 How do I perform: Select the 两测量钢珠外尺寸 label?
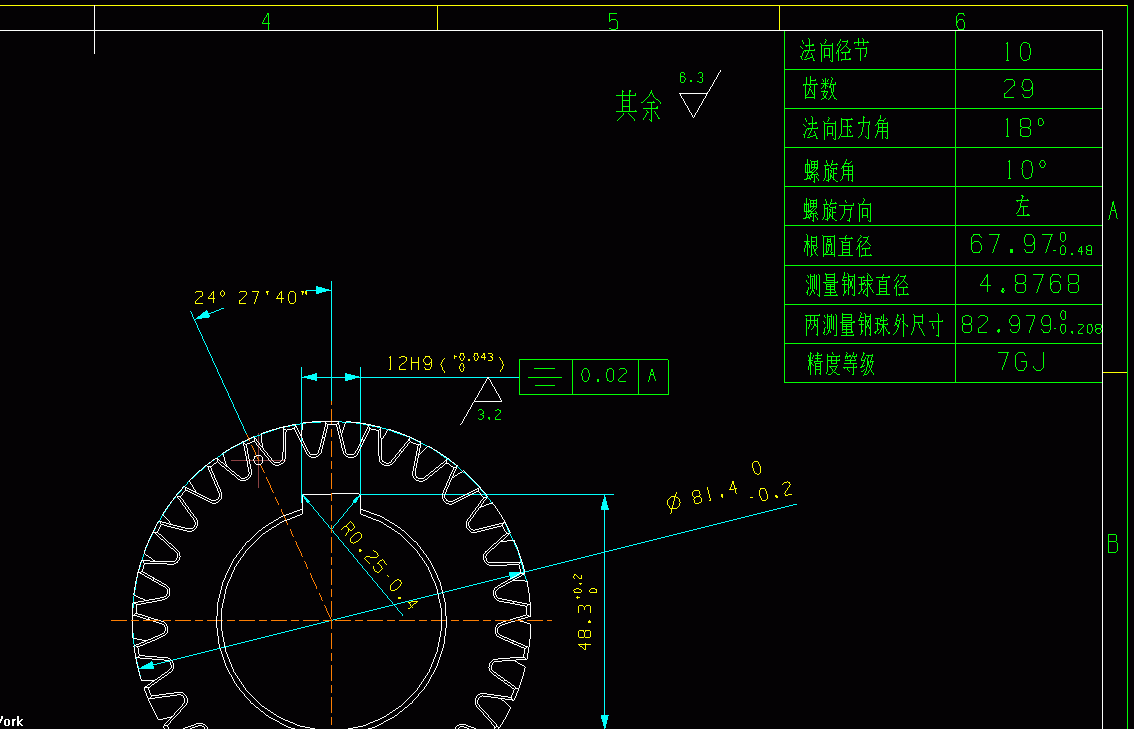[x=874, y=325]
